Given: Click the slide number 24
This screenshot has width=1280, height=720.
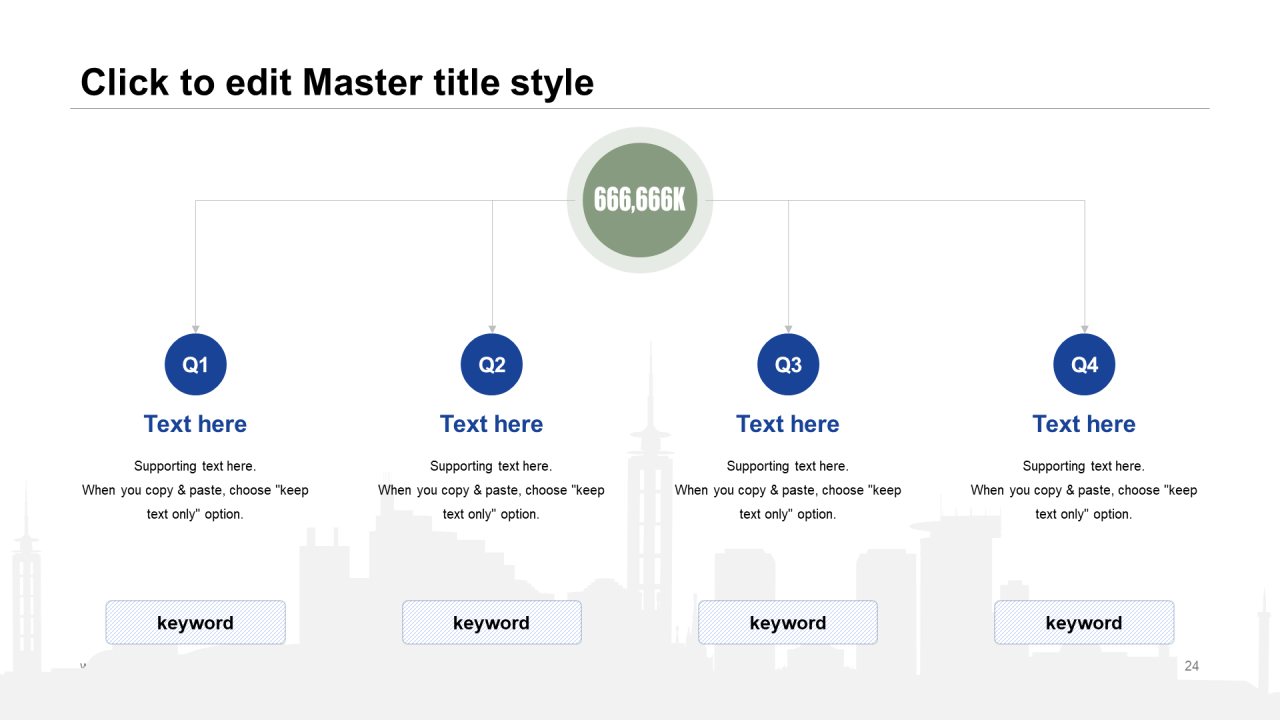Looking at the screenshot, I should tap(1191, 666).
